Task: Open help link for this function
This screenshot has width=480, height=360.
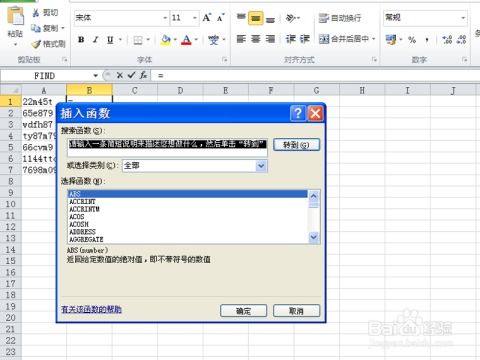Action: [x=91, y=310]
